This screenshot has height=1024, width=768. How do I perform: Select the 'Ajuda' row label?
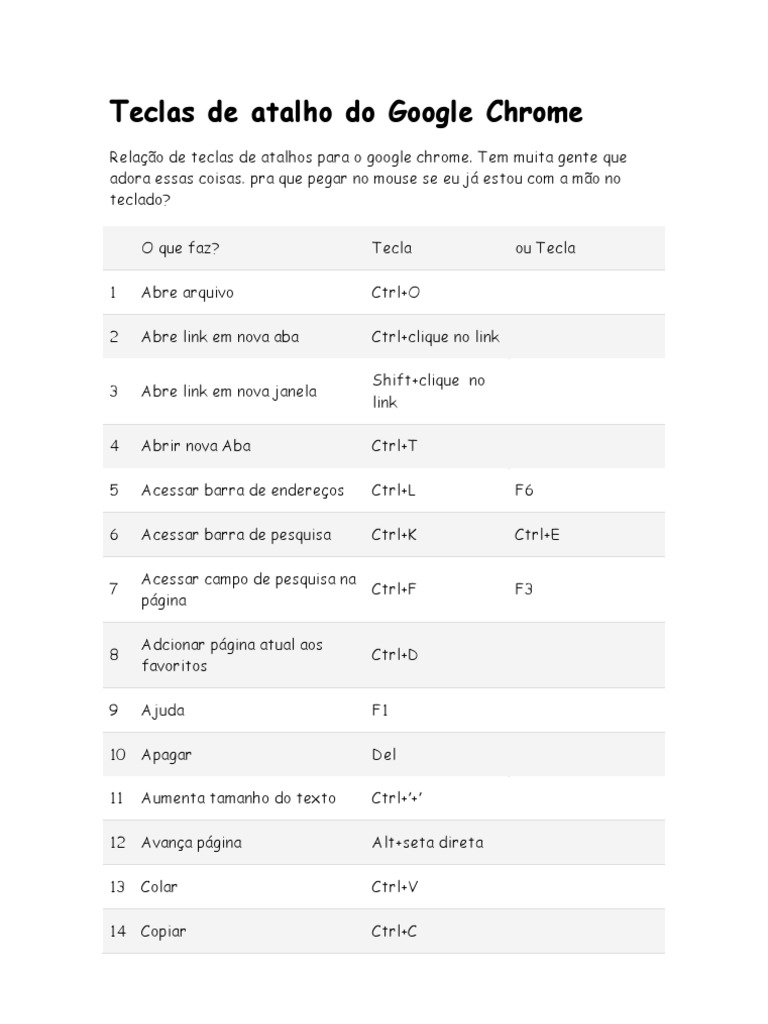tap(163, 711)
